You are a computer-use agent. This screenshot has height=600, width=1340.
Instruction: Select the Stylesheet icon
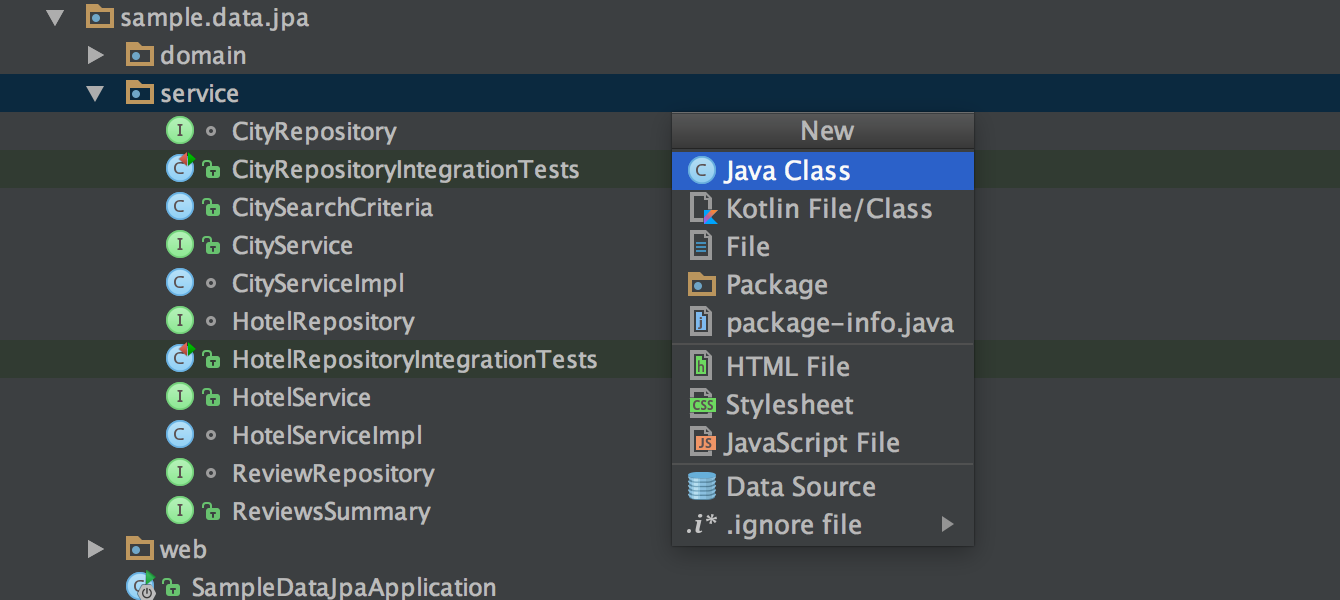click(x=701, y=404)
